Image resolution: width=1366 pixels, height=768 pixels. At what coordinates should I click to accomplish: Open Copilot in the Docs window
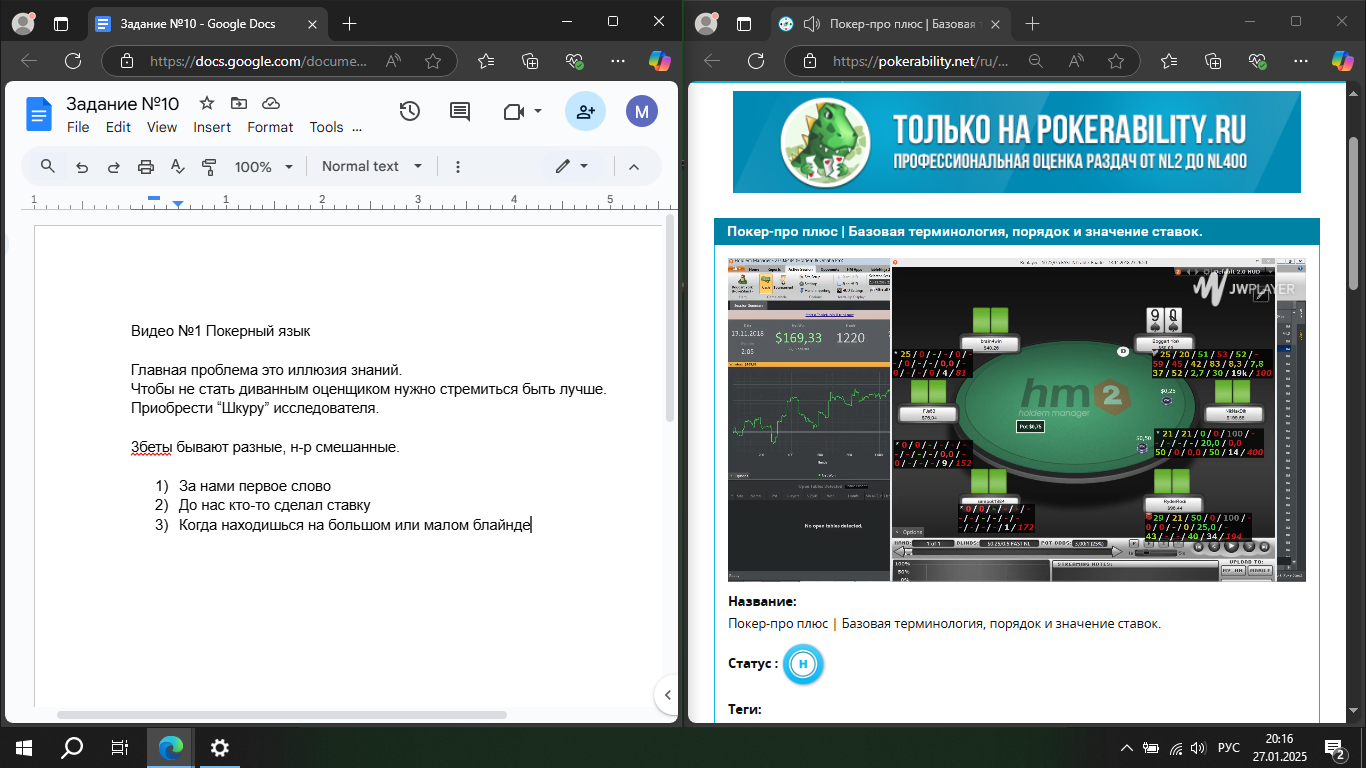[660, 61]
